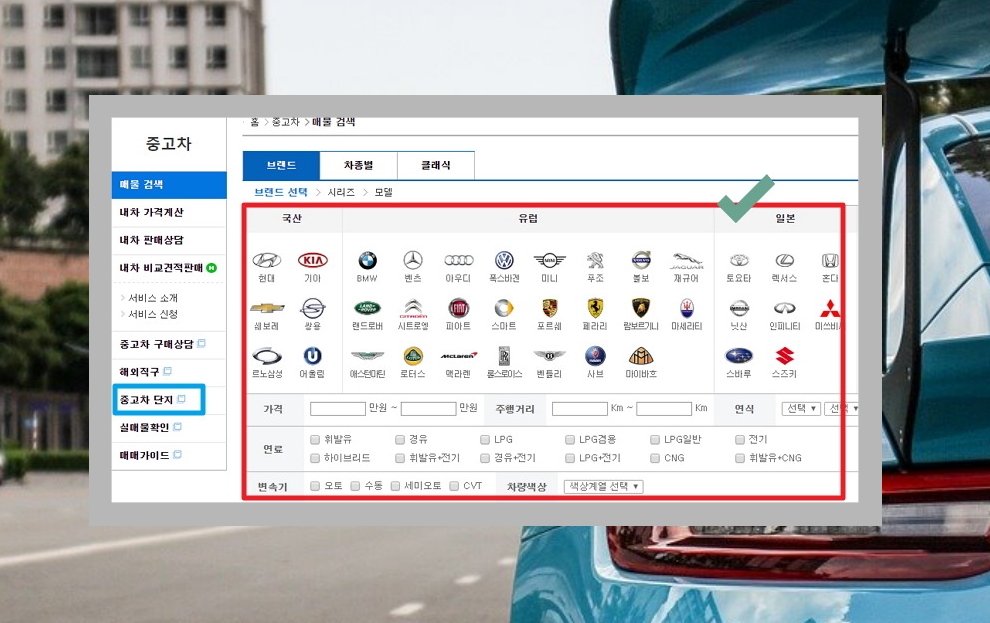This screenshot has width=990, height=623.
Task: Select the Infiniti (인피니티) logo
Action: pyautogui.click(x=784, y=308)
